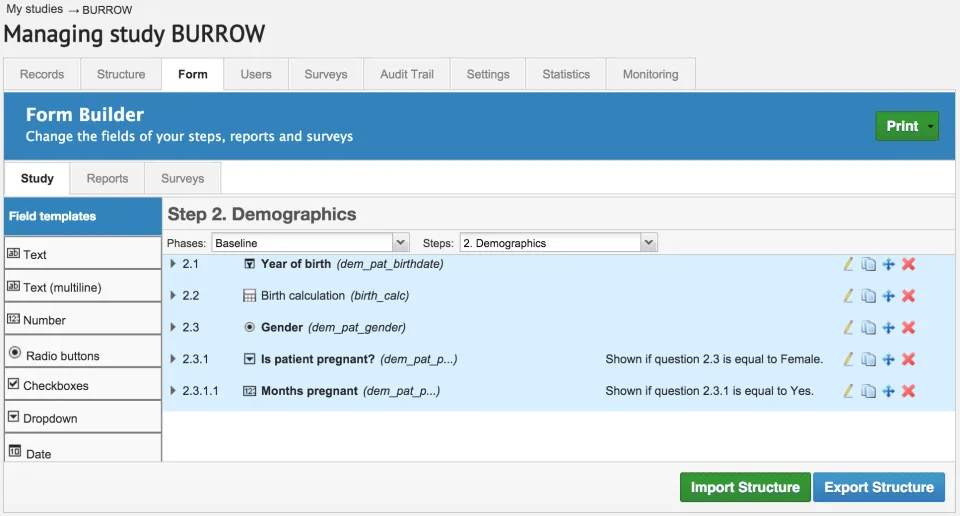Expand row 2.2 Birth calculation

coord(173,296)
